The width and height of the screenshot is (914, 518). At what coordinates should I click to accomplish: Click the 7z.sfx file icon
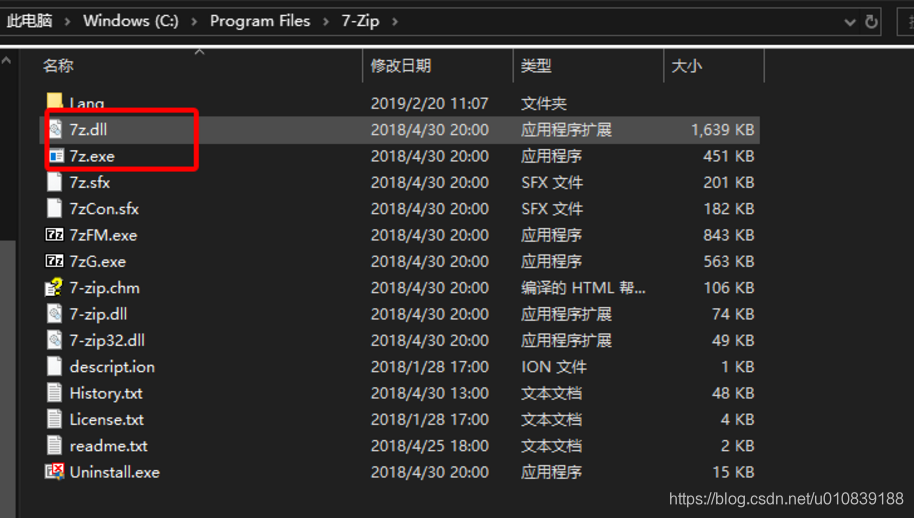pos(54,182)
